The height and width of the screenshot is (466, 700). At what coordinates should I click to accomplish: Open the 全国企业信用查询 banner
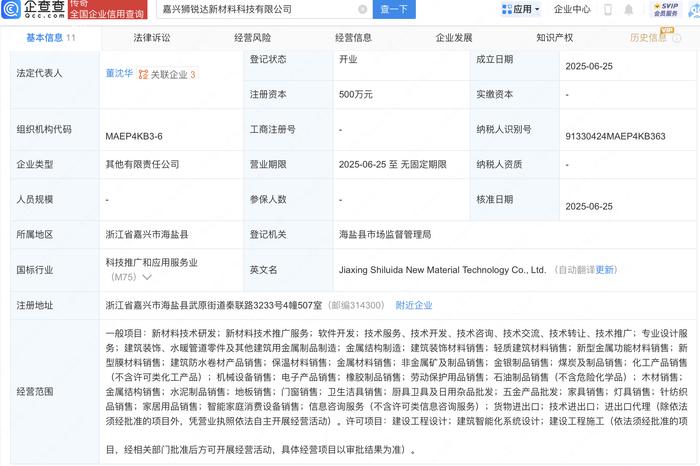[107, 10]
